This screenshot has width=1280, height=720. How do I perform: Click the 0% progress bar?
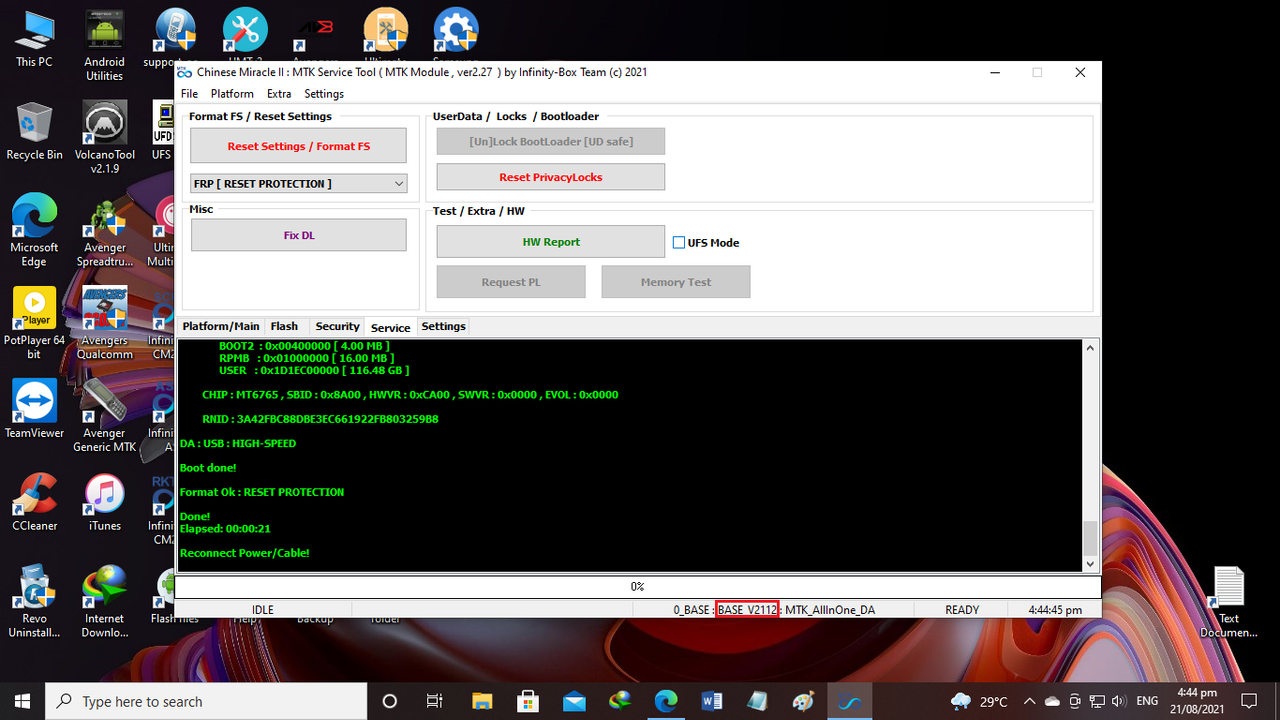pos(637,587)
